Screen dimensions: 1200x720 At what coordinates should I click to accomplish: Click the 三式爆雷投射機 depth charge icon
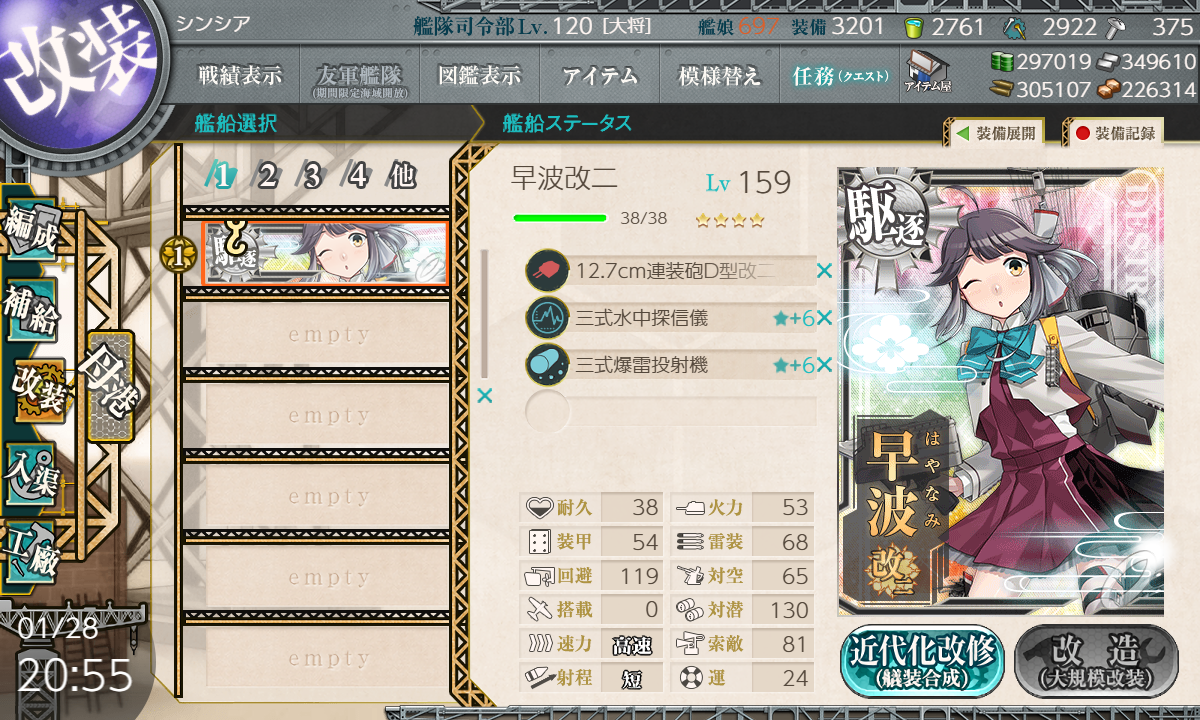pyautogui.click(x=547, y=365)
